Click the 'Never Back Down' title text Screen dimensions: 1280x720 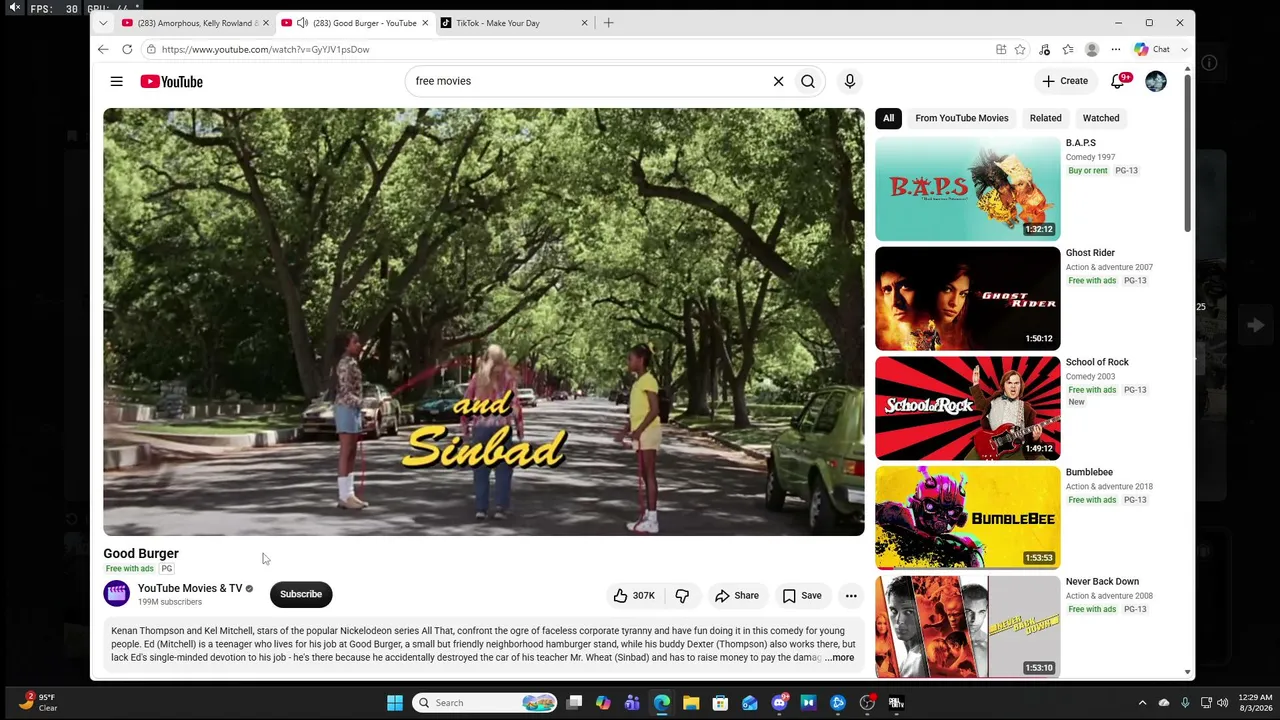click(x=1102, y=581)
